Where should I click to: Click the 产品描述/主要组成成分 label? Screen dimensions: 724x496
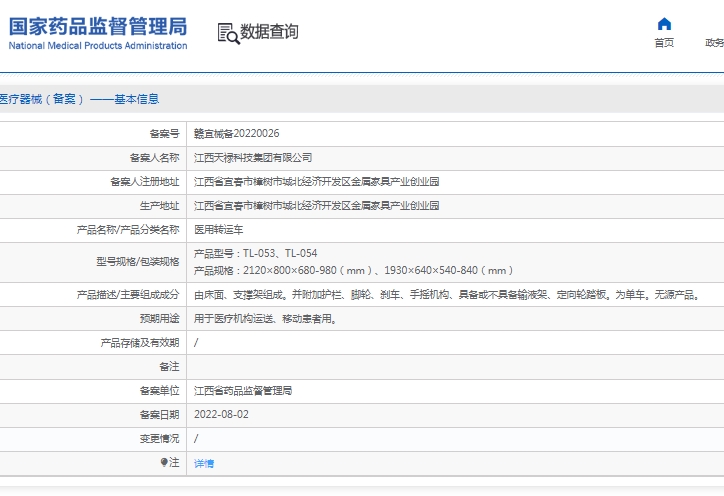128,295
